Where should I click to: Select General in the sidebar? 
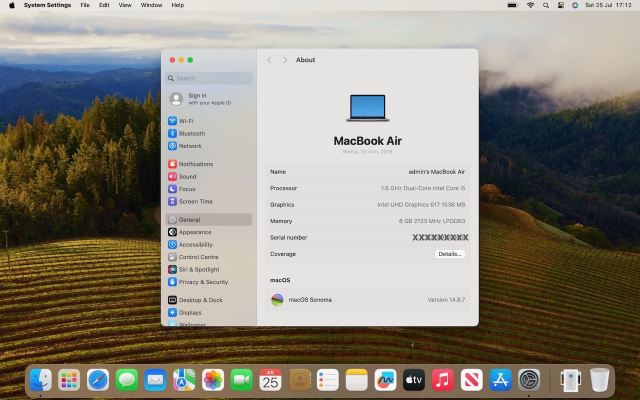[209, 220]
